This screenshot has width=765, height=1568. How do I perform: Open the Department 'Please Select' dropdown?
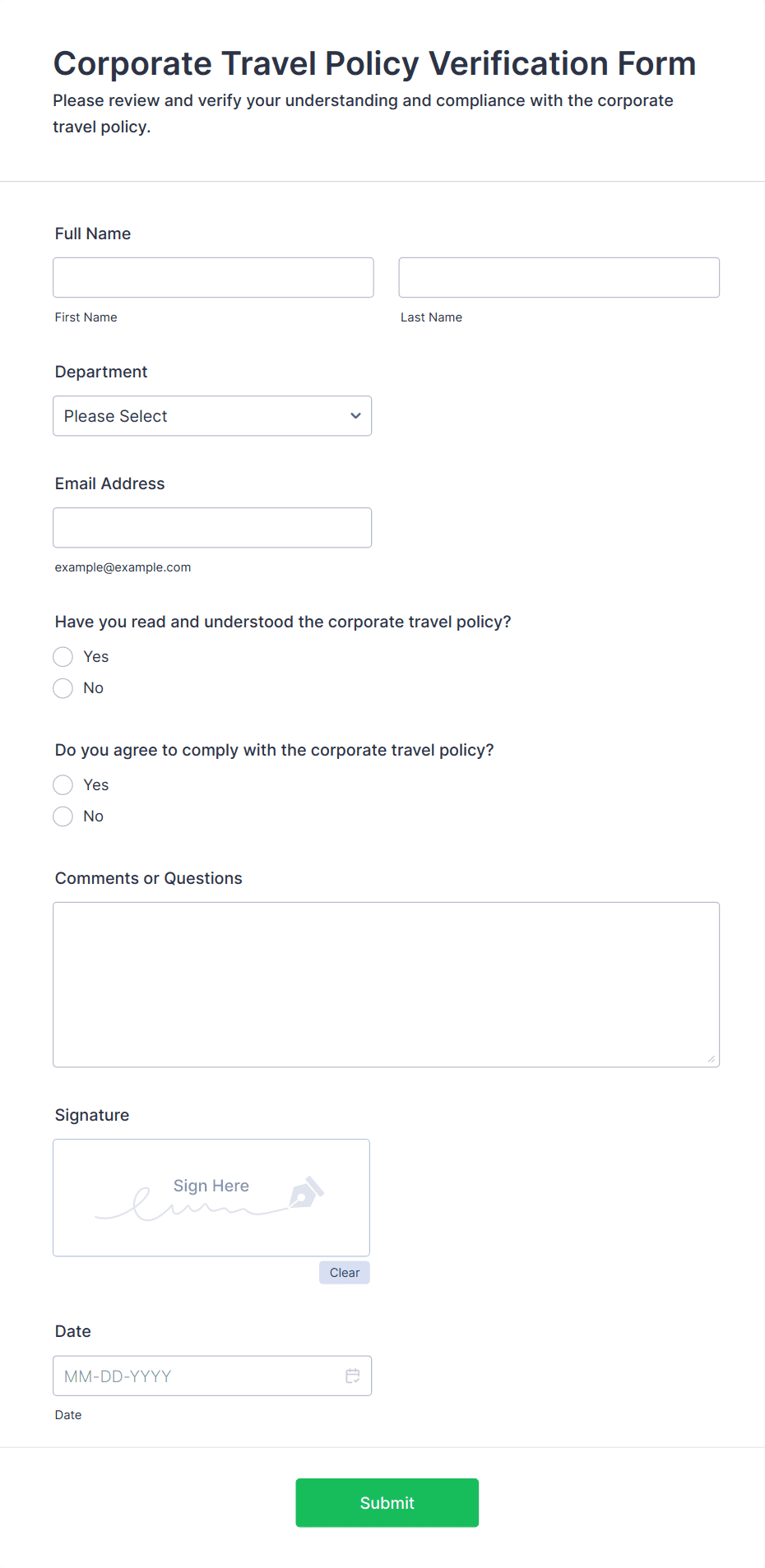(211, 416)
